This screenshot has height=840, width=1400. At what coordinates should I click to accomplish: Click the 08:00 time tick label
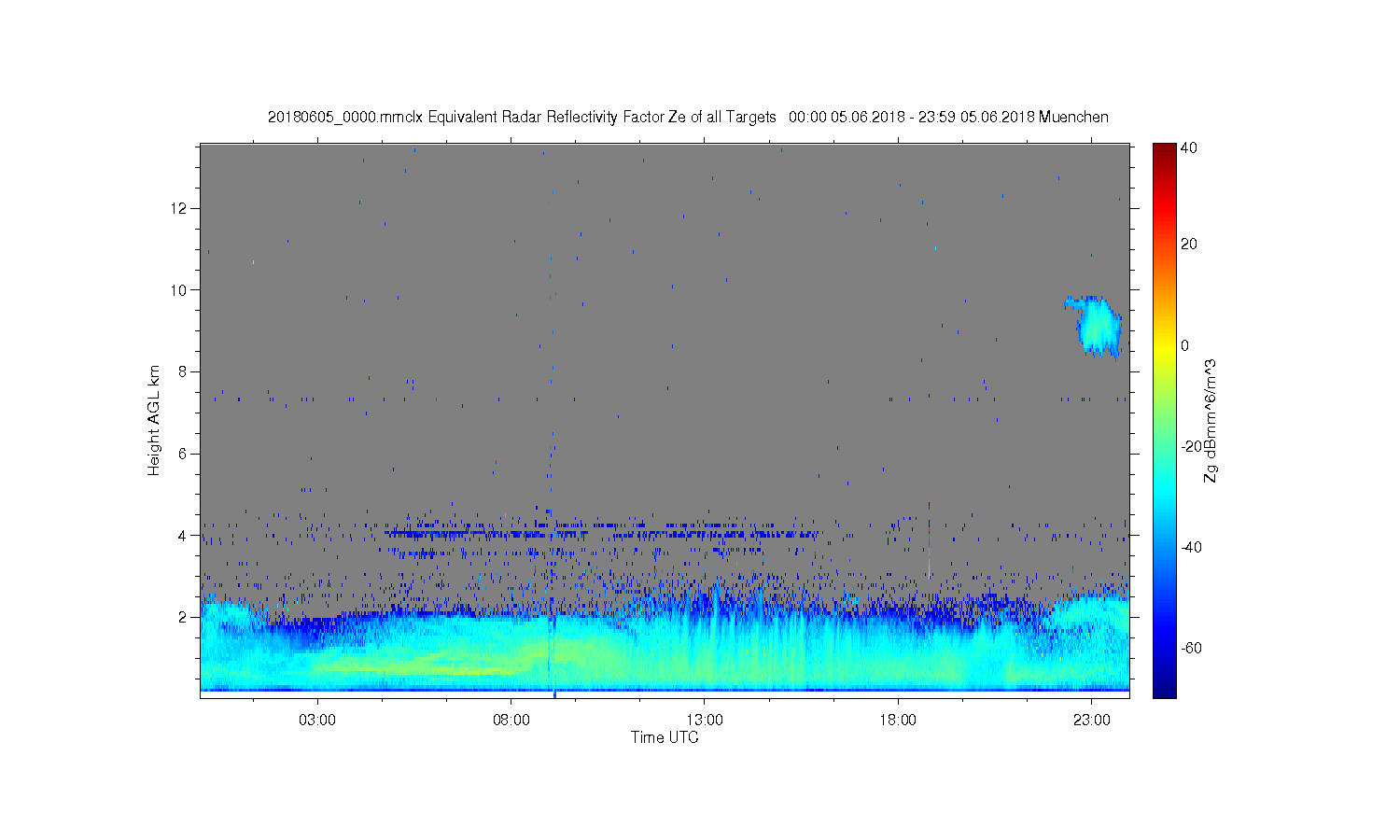click(511, 721)
